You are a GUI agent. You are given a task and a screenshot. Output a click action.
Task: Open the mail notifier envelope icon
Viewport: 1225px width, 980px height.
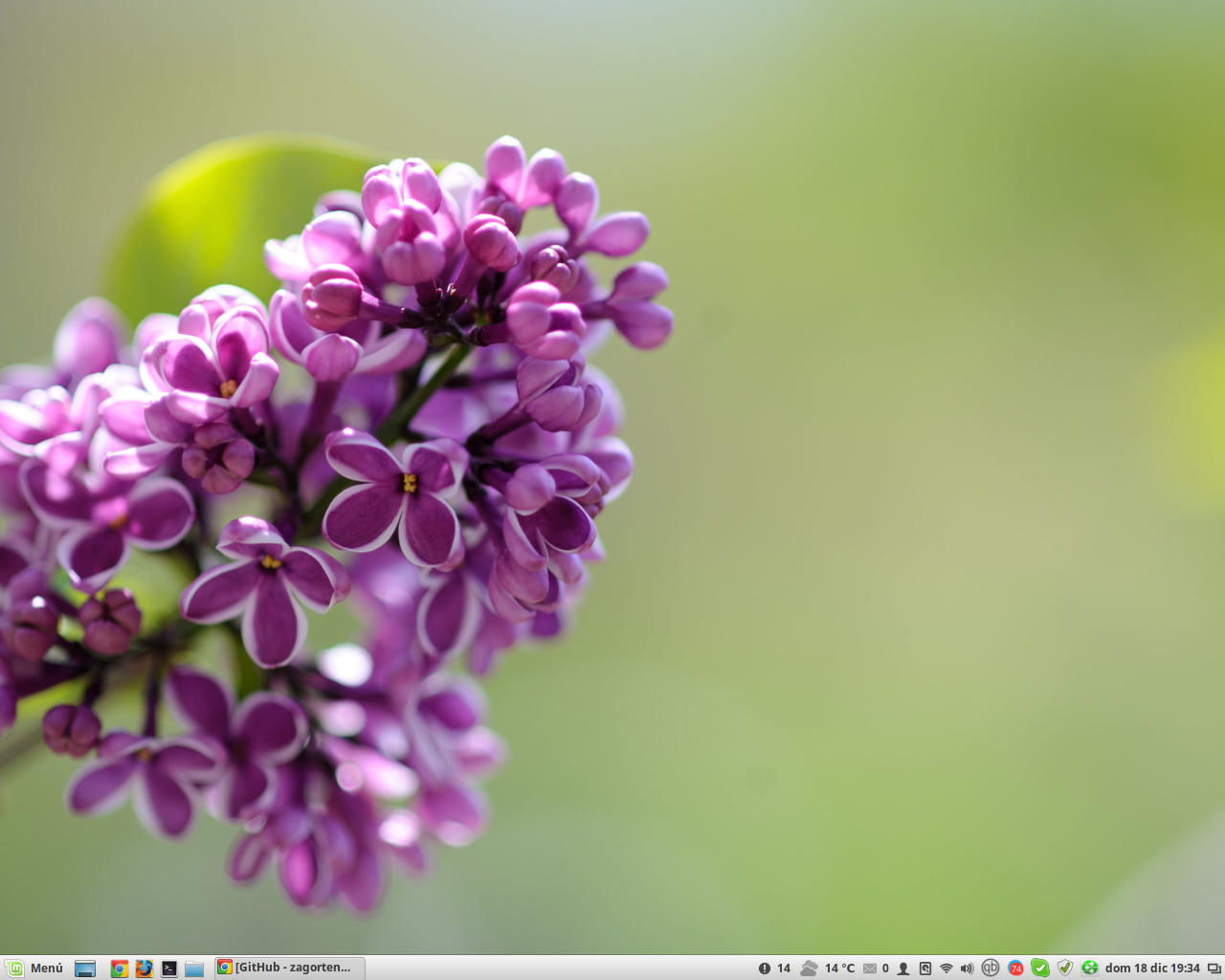[x=870, y=969]
